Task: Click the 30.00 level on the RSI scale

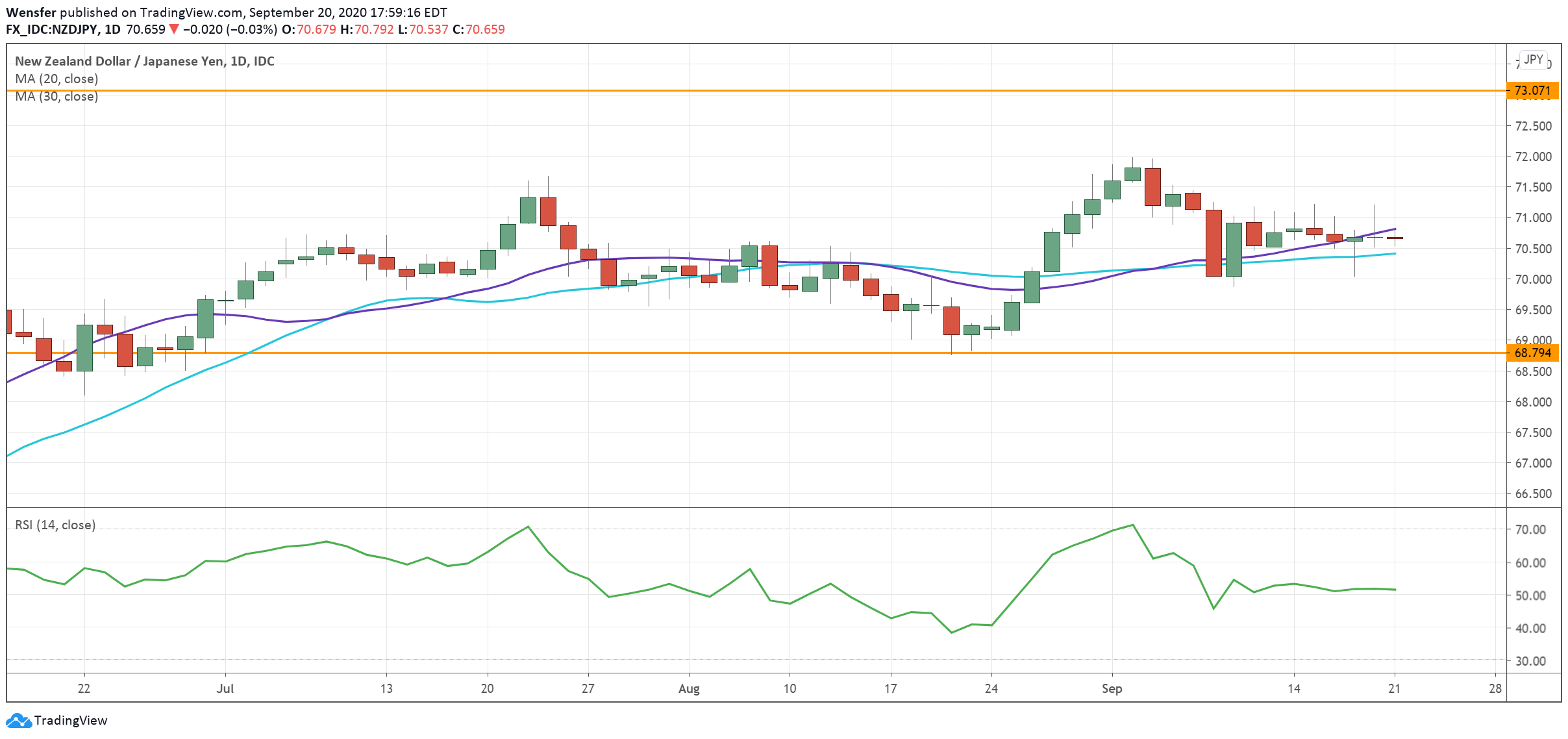Action: [x=1530, y=661]
